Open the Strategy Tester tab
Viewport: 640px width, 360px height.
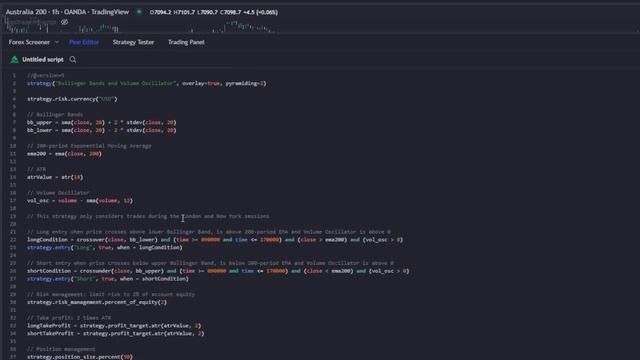(x=133, y=42)
